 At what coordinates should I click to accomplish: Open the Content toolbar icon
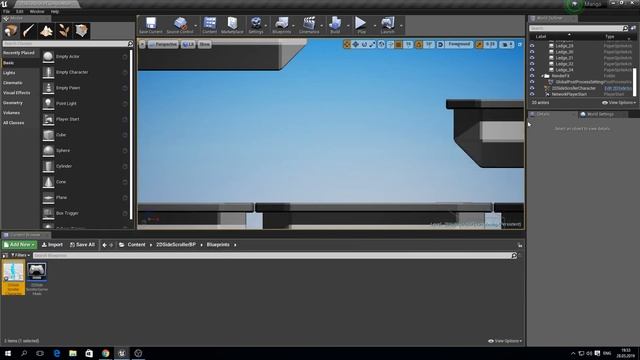209,25
